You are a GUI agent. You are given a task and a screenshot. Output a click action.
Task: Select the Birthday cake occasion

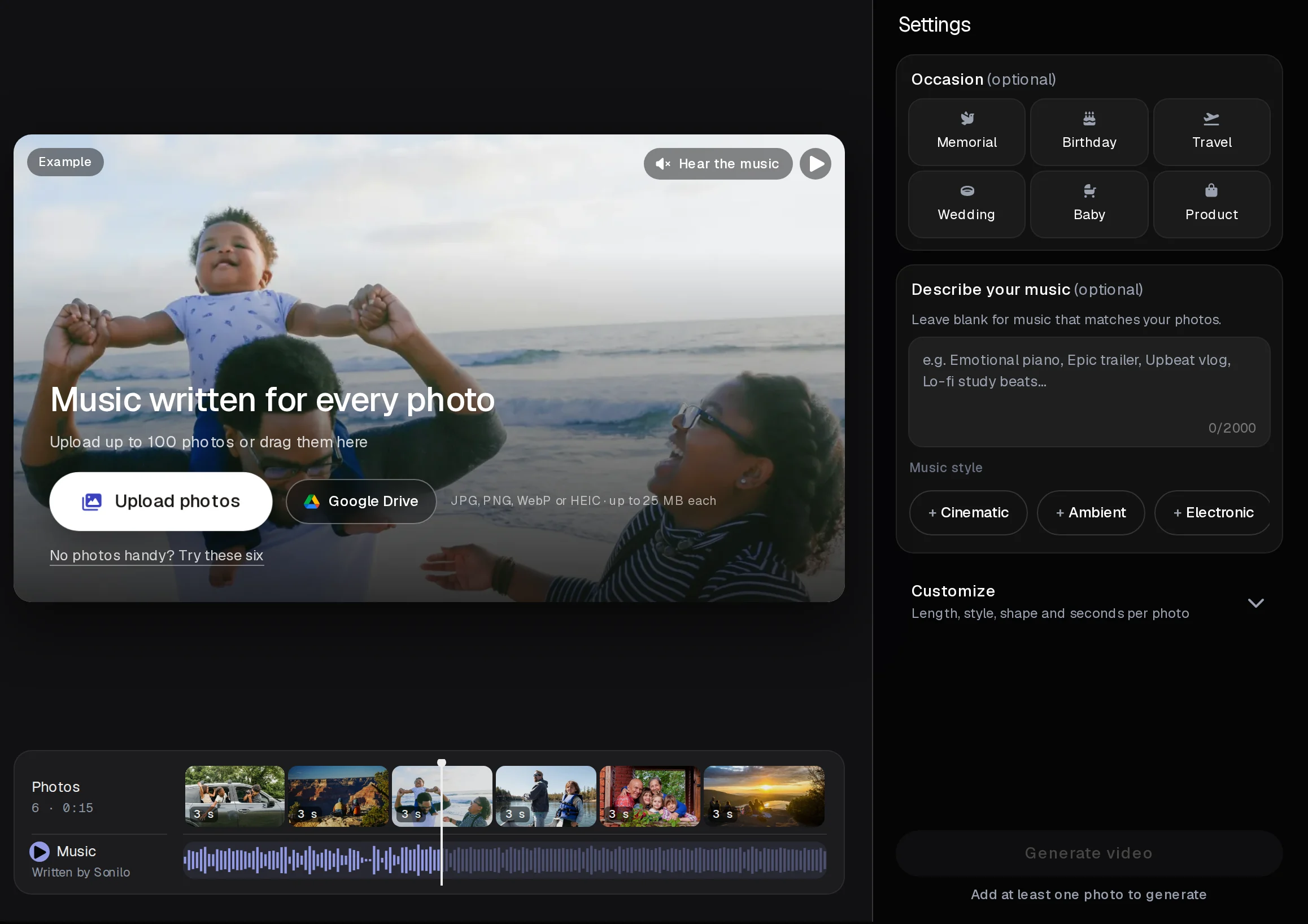(1089, 132)
